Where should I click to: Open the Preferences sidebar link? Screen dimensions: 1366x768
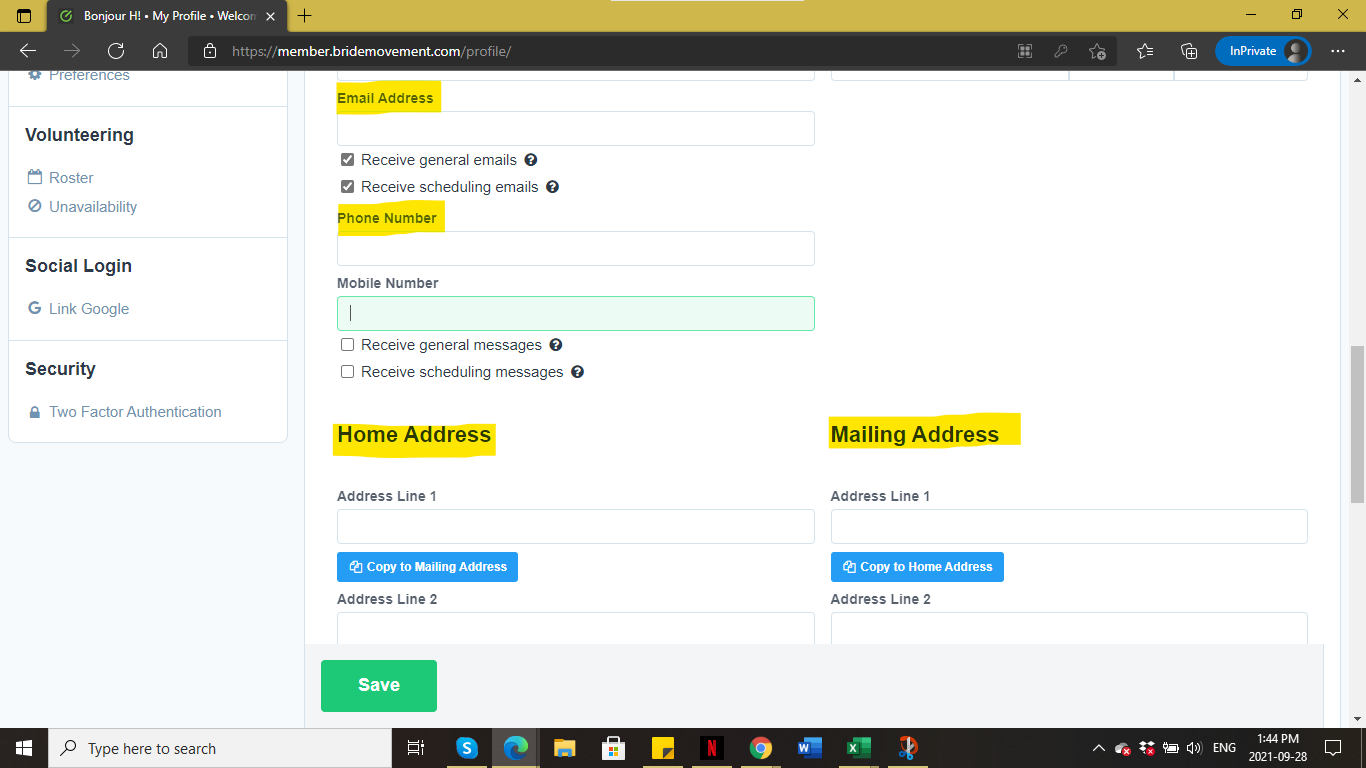pos(89,76)
